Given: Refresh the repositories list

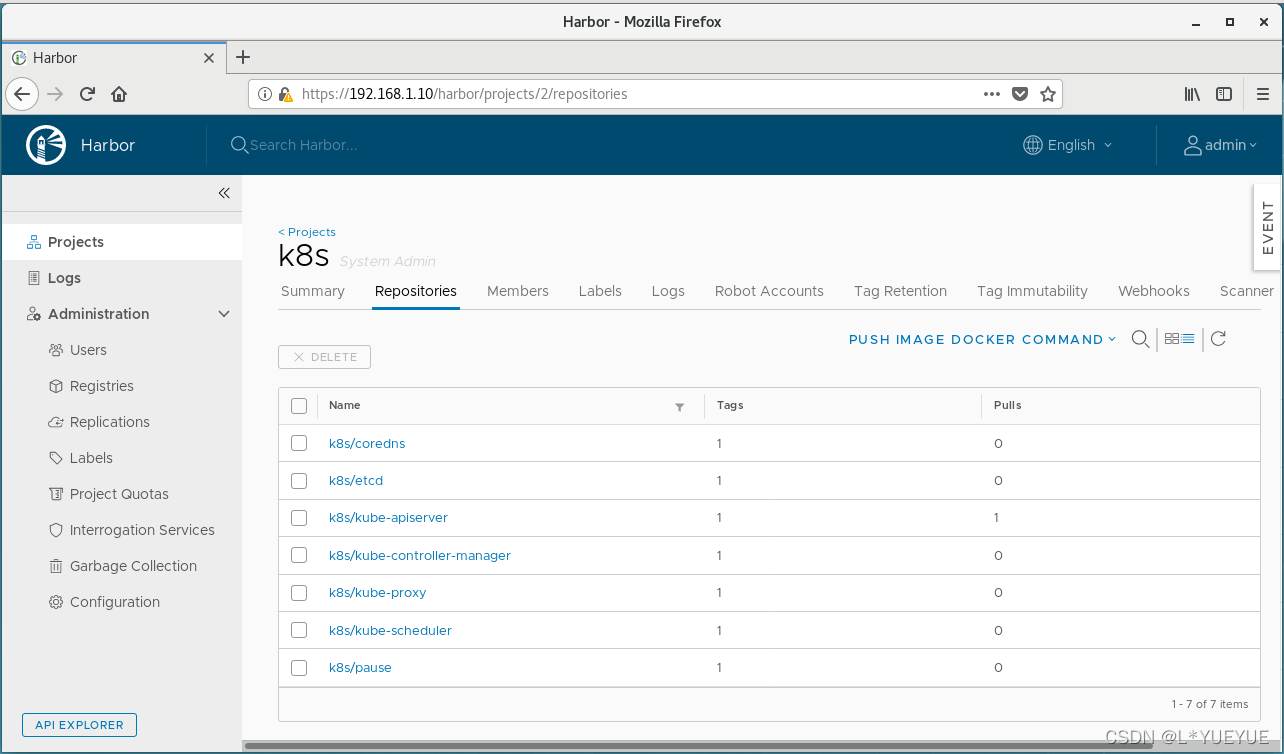Looking at the screenshot, I should click(1218, 339).
